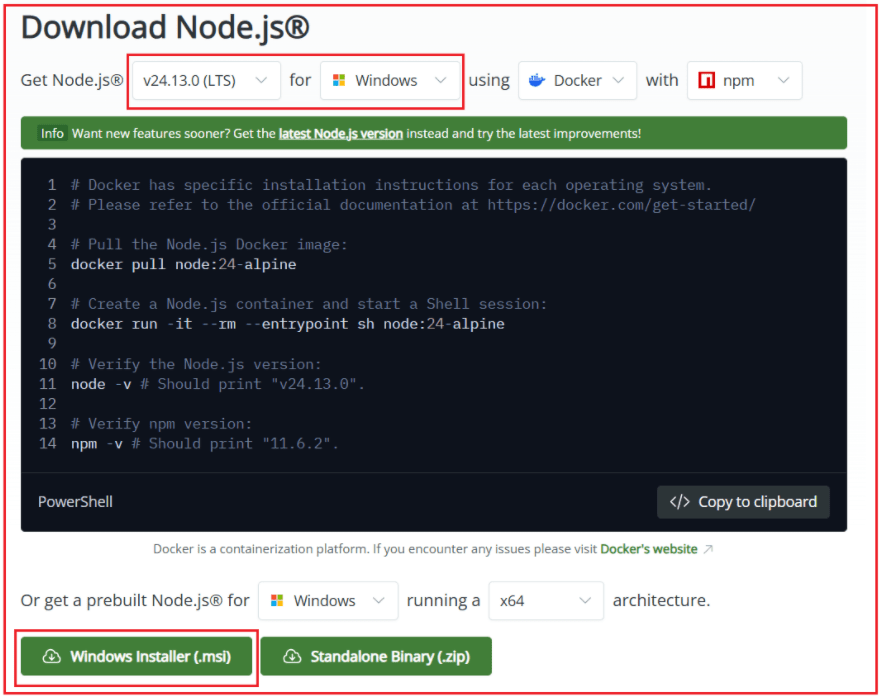
Task: Expand the operating system dropdown set to Windows
Action: pos(390,80)
